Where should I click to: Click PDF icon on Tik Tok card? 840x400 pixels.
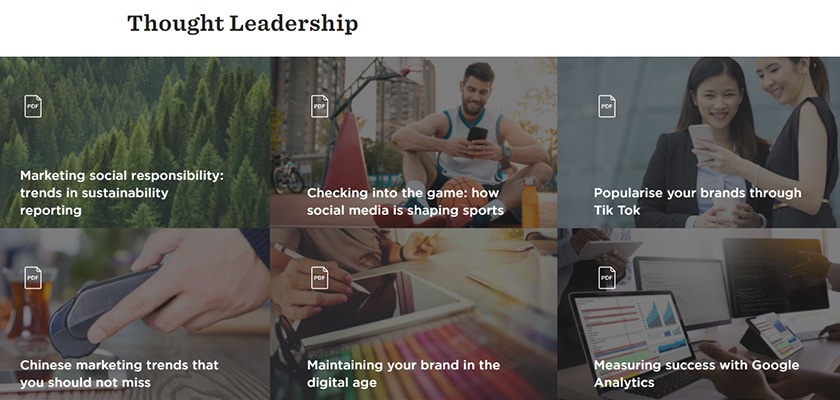pos(607,106)
